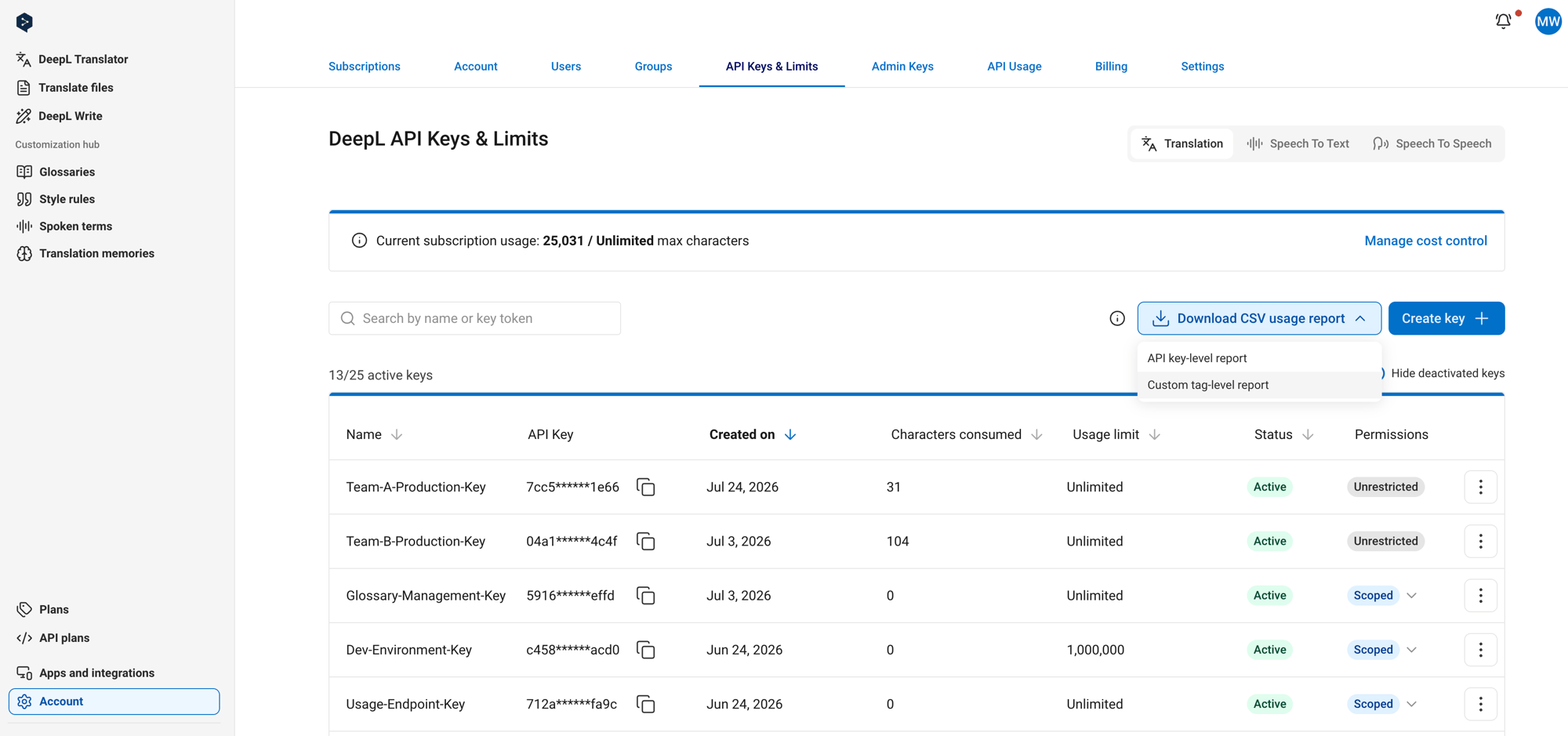
Task: Sort by Status arrow
Action: pos(1308,434)
